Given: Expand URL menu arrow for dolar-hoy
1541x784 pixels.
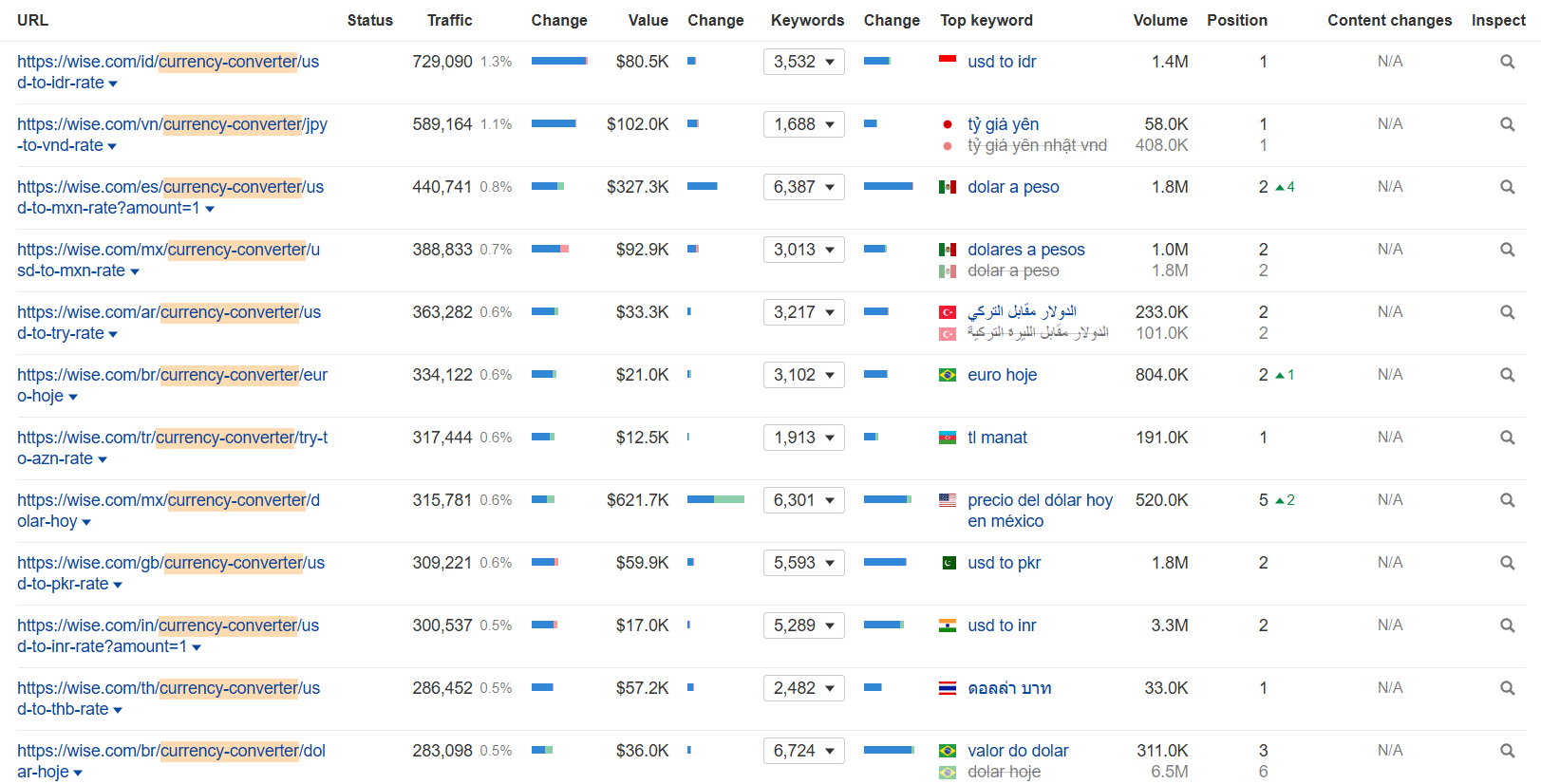Looking at the screenshot, I should coord(86,523).
